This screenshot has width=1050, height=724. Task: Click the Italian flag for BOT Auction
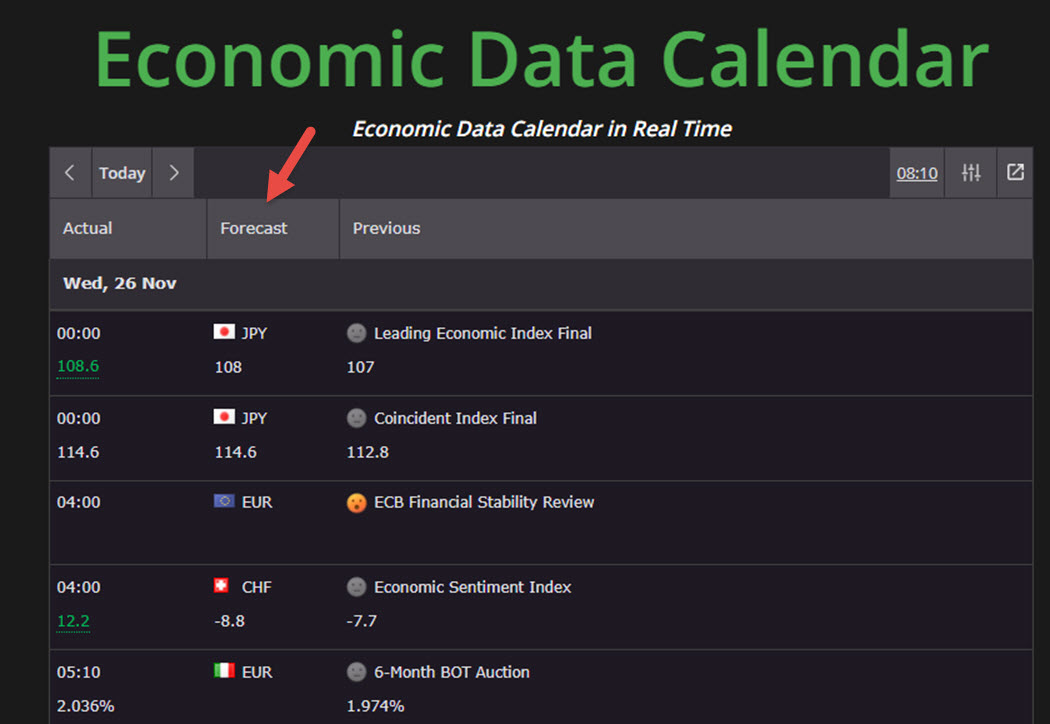point(224,671)
